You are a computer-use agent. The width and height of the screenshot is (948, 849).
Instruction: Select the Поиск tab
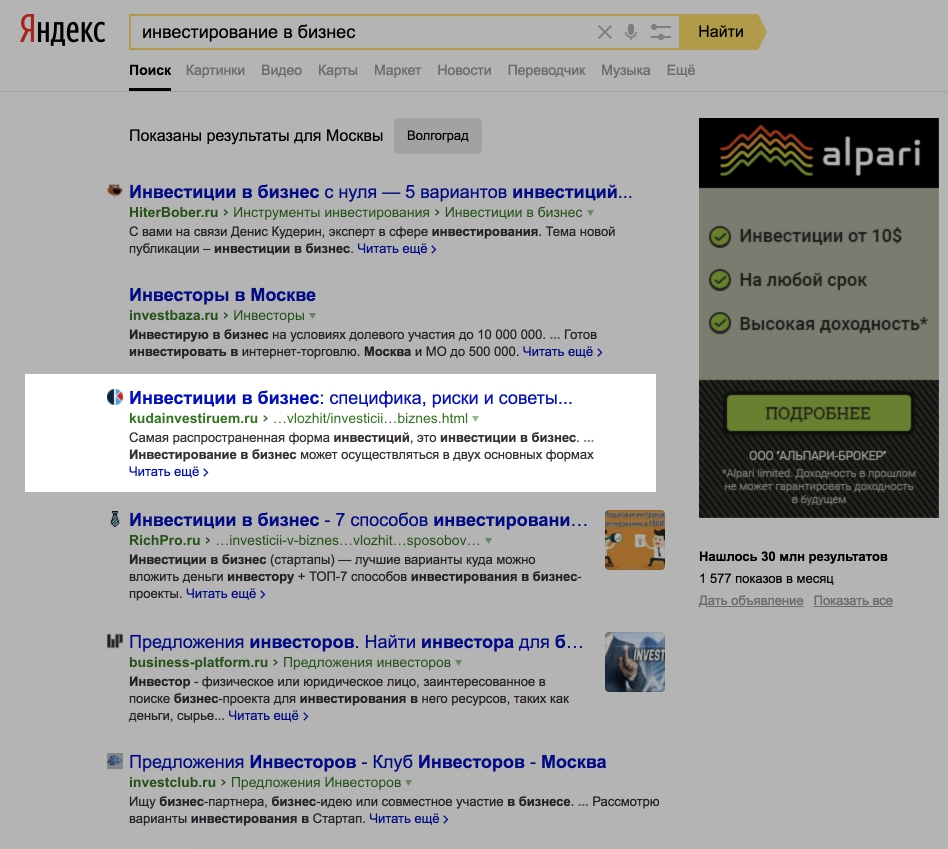pyautogui.click(x=150, y=70)
